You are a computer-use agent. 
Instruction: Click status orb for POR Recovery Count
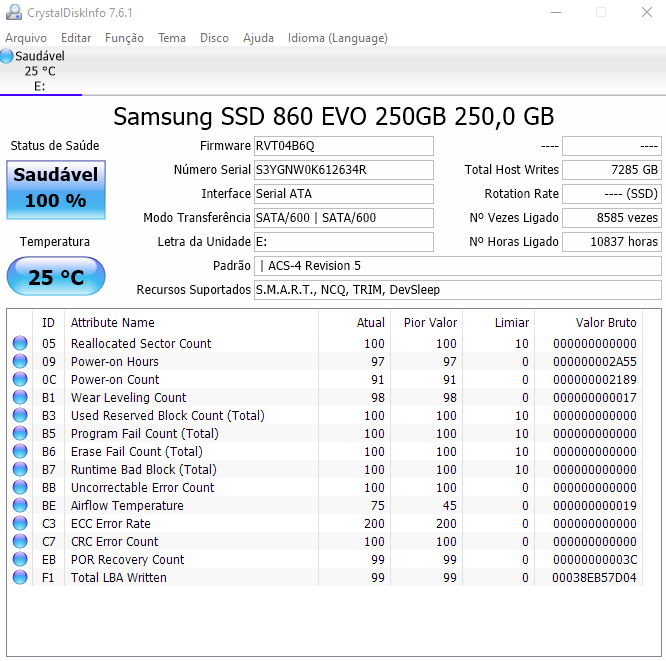coord(20,559)
